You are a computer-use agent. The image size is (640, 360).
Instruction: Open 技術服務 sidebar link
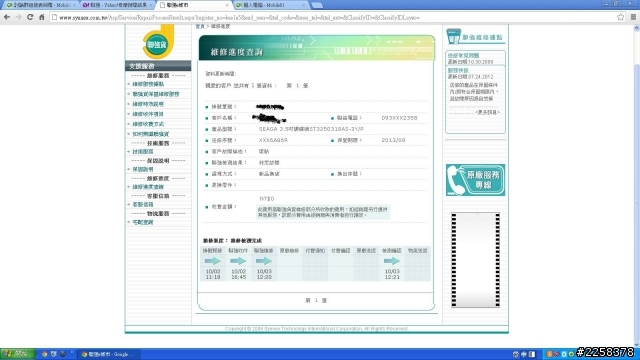point(143,151)
